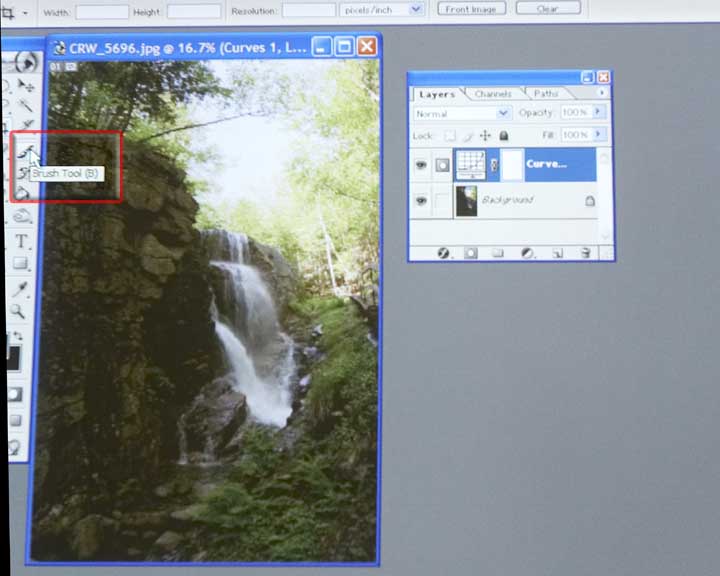Open the Layers panel flyout menu

(x=602, y=93)
